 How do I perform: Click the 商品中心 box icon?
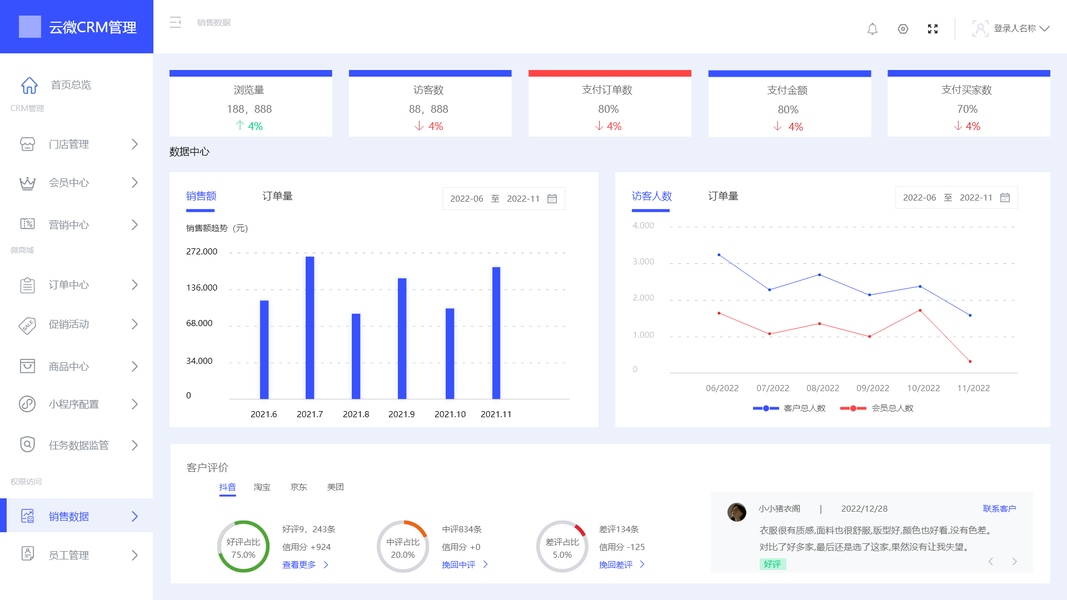point(27,366)
